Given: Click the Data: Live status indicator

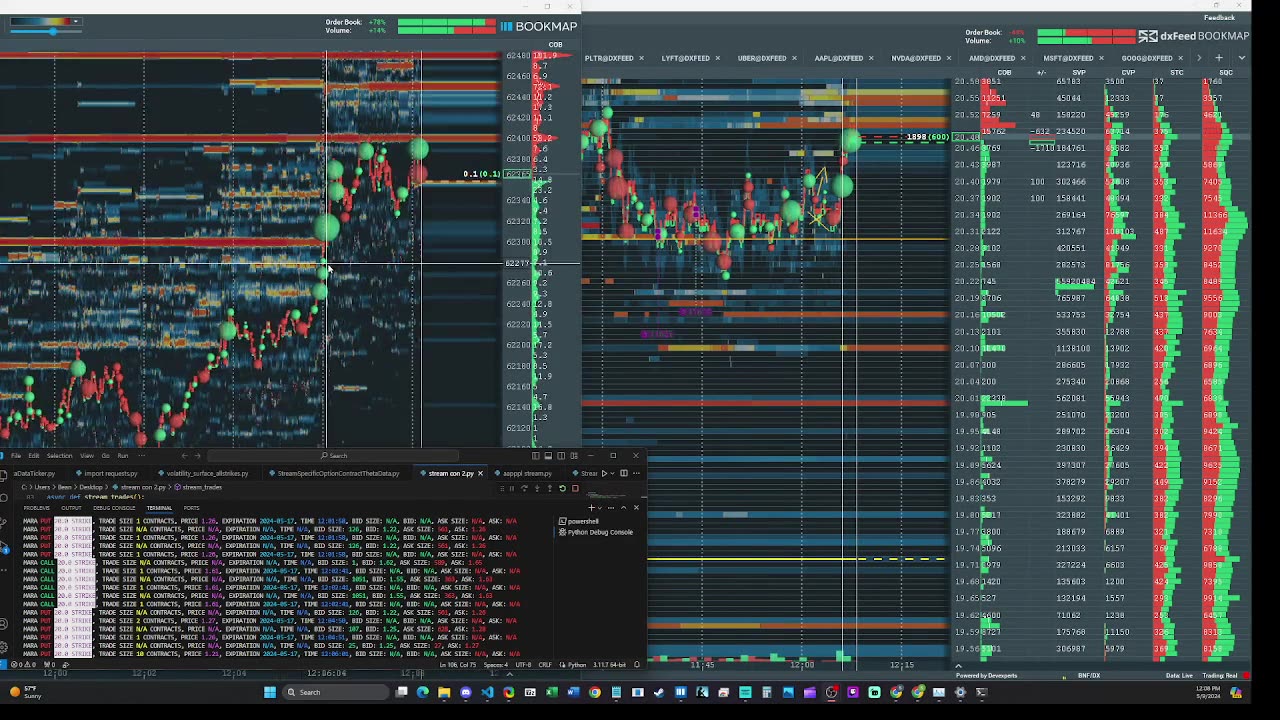Looking at the screenshot, I should [1179, 675].
